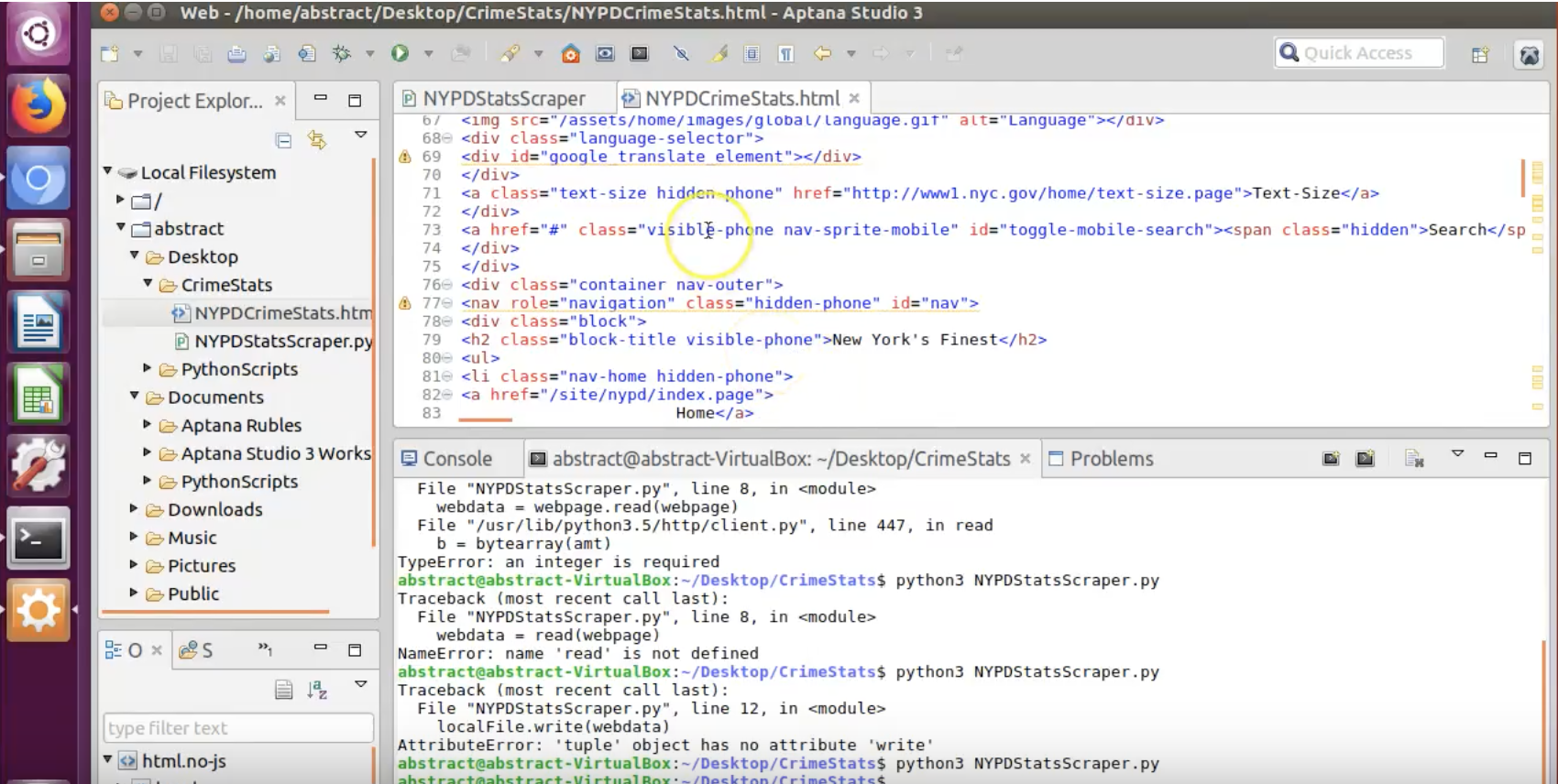The height and width of the screenshot is (784, 1558).
Task: Click the type filter text field
Action: [238, 728]
